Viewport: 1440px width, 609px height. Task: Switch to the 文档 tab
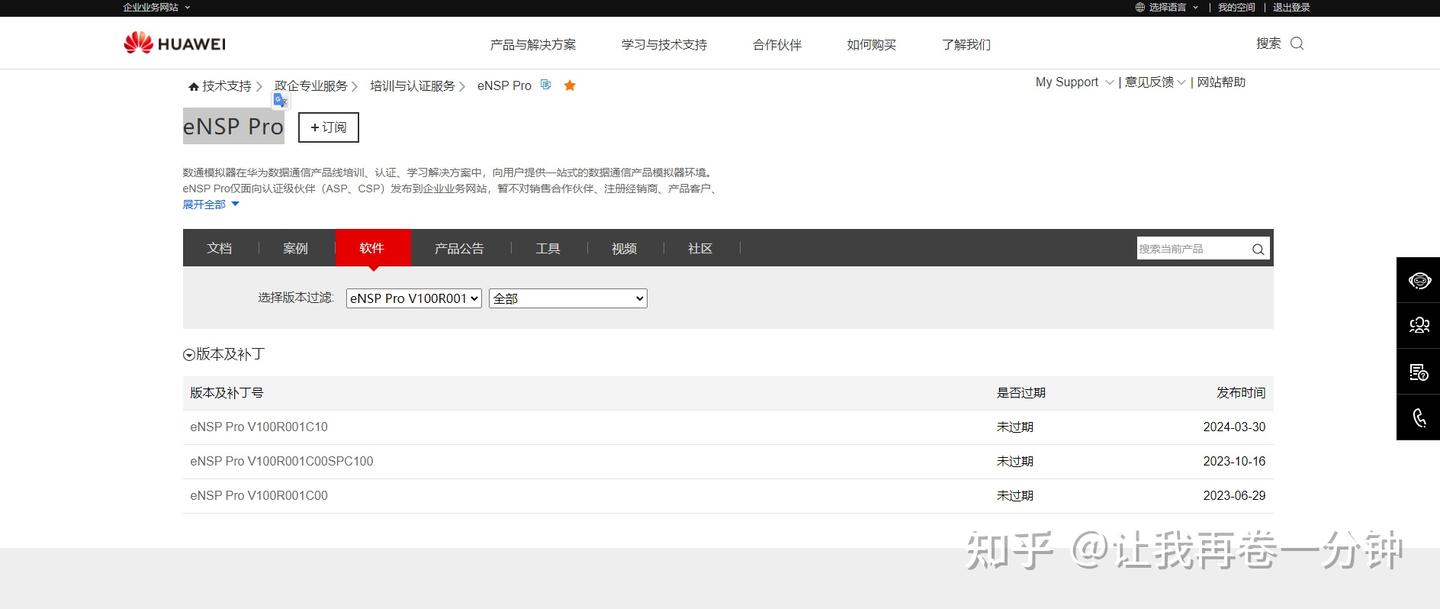pyautogui.click(x=219, y=247)
